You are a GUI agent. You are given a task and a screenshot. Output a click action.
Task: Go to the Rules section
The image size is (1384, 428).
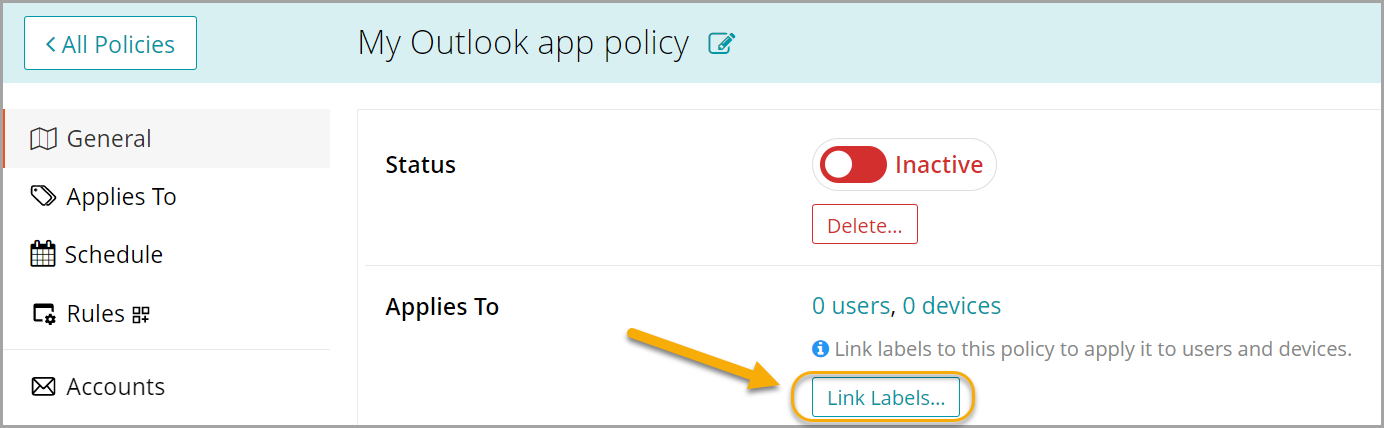coord(96,314)
